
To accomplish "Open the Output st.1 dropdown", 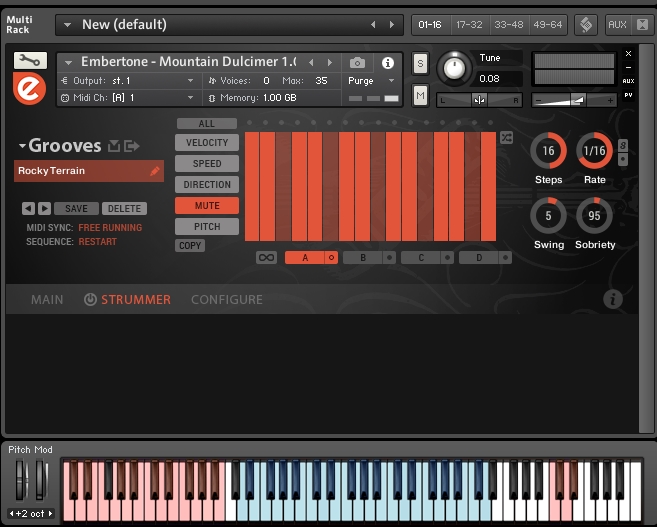I will click(x=190, y=81).
